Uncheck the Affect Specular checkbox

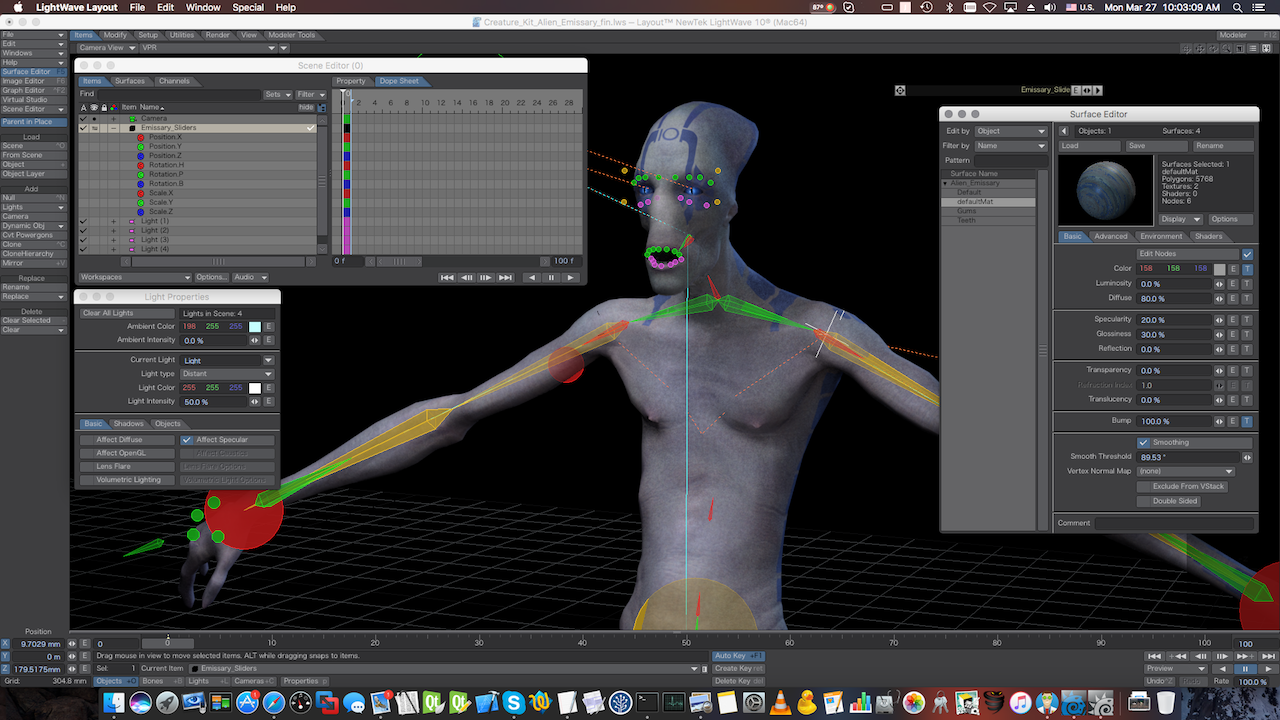coord(188,440)
